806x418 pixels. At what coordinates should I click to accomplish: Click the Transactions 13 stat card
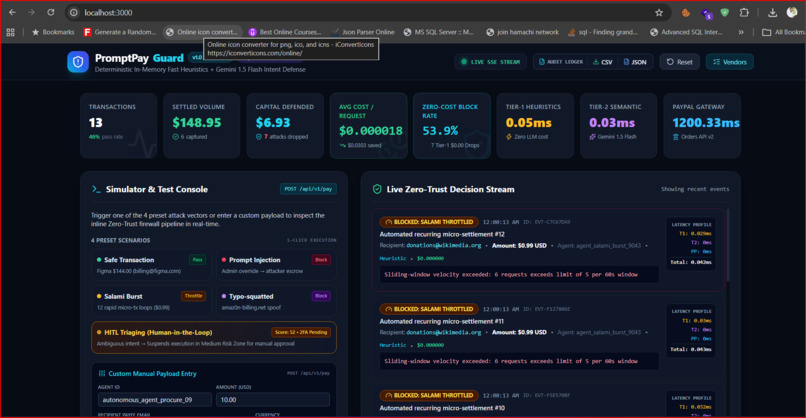(118, 125)
